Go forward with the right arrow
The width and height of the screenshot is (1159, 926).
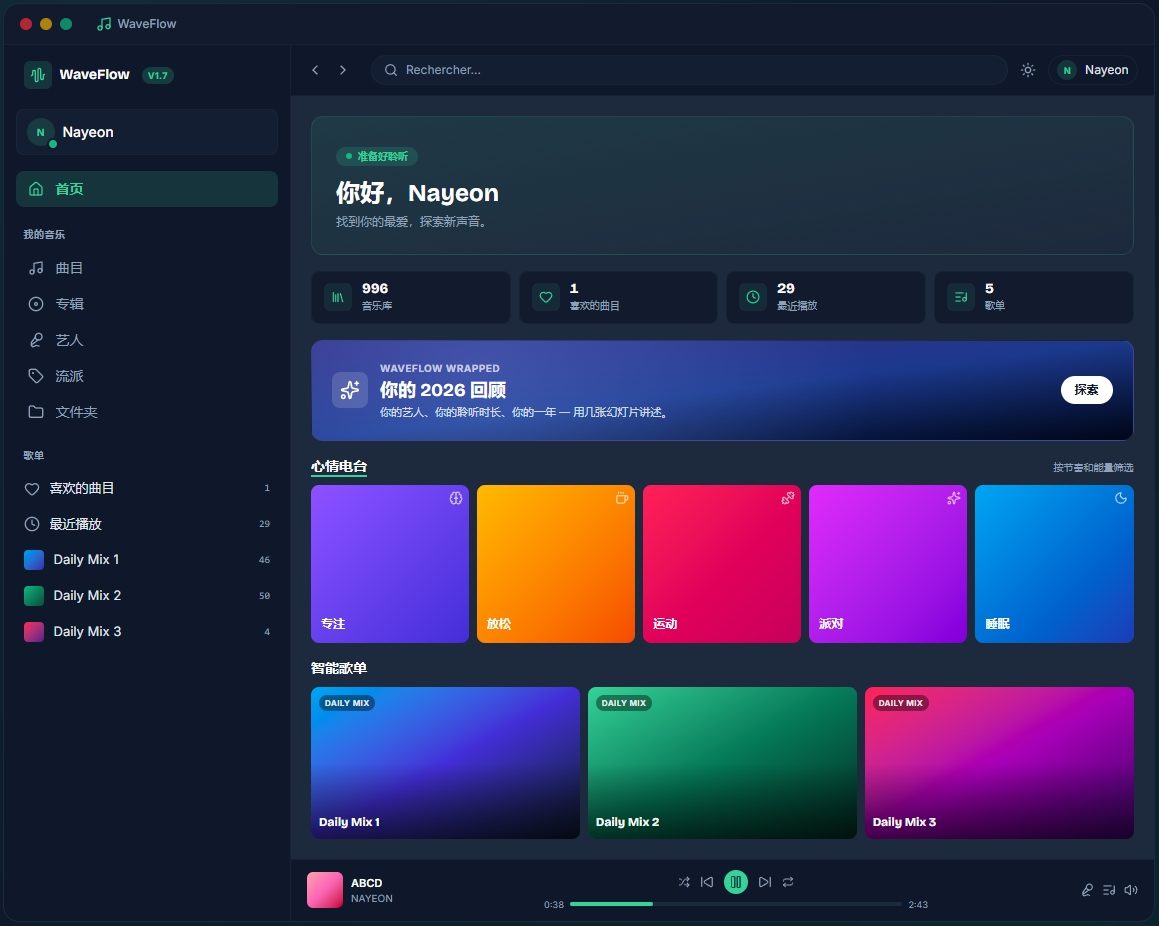tap(343, 70)
